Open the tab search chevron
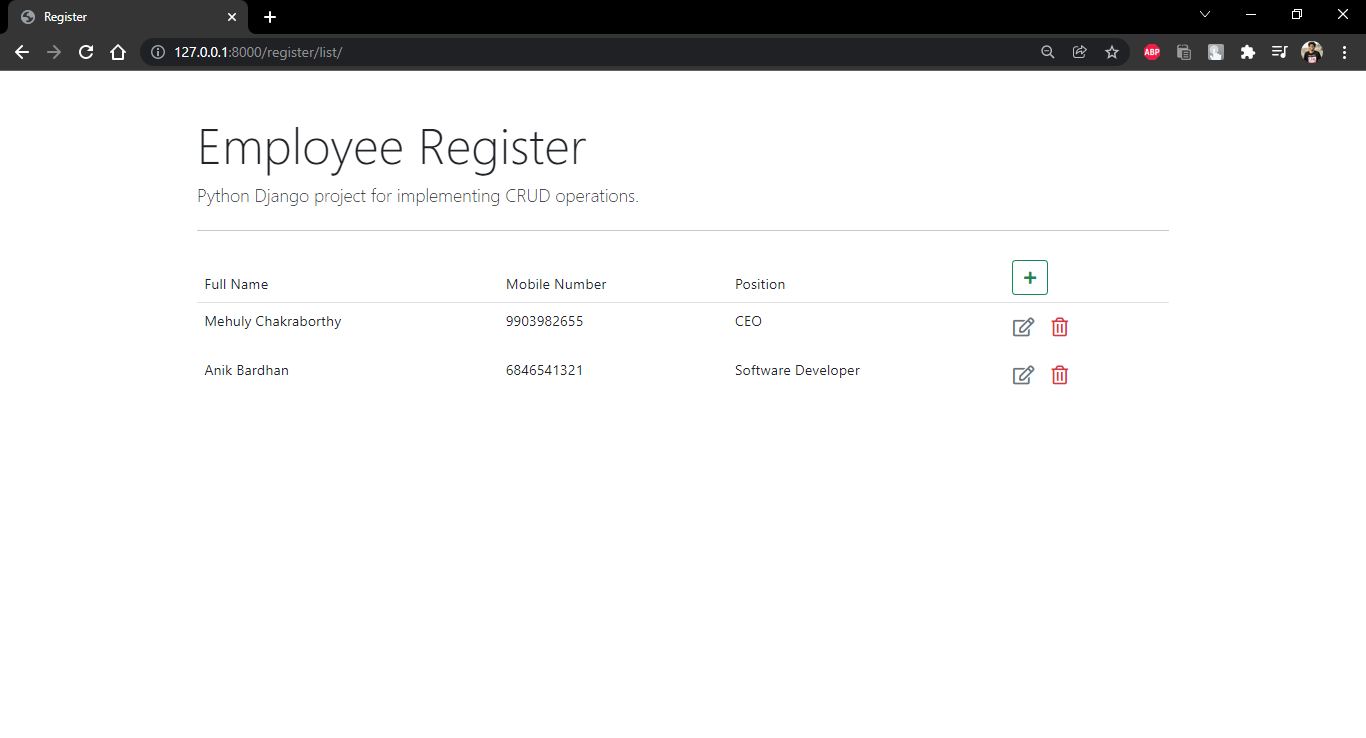The height and width of the screenshot is (738, 1366). tap(1204, 14)
